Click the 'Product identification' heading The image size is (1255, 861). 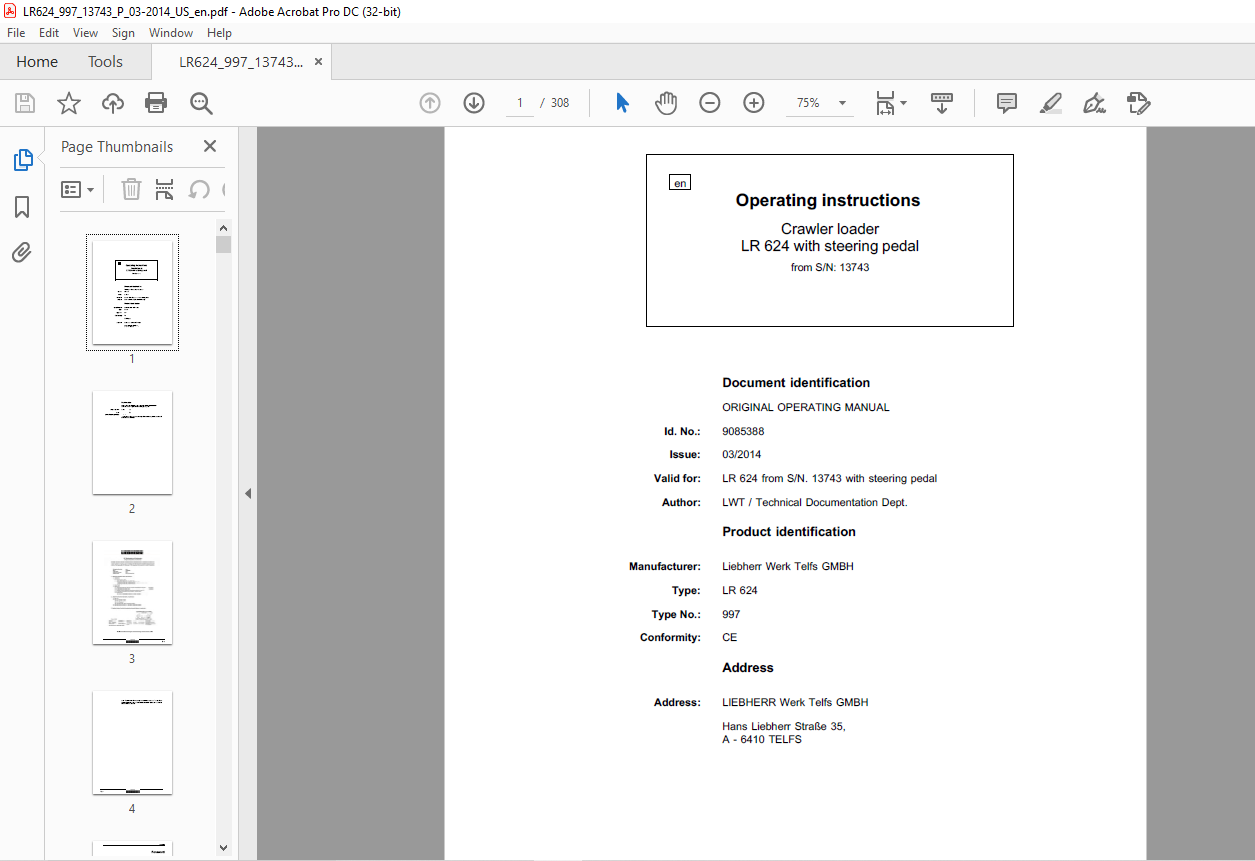pos(789,532)
